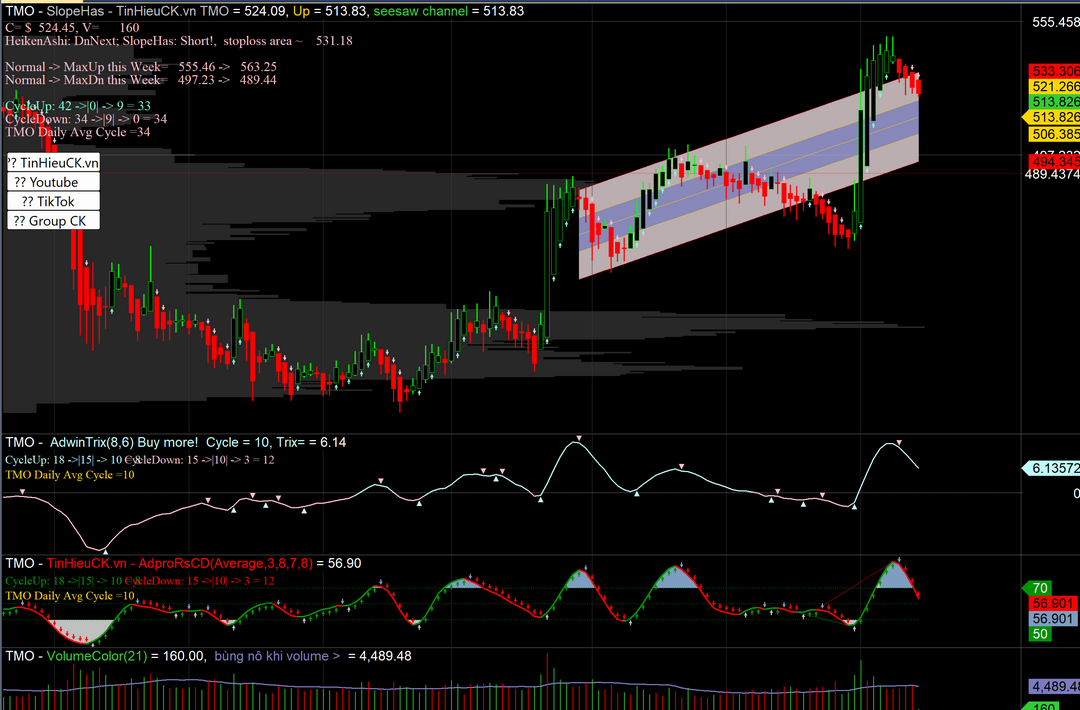Select the Group CK button

(x=53, y=221)
